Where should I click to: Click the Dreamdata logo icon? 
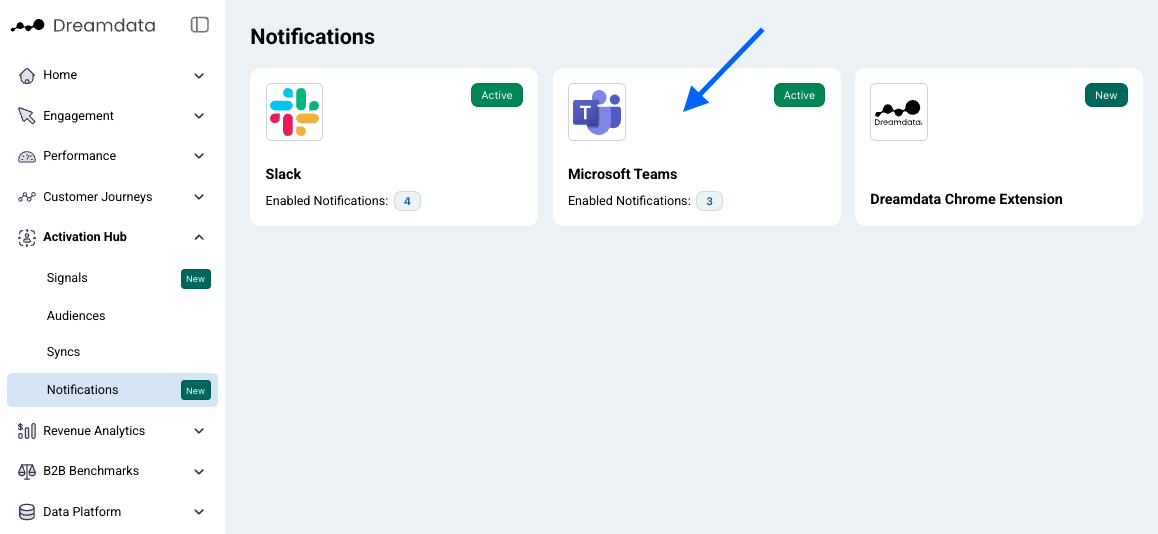[27, 26]
